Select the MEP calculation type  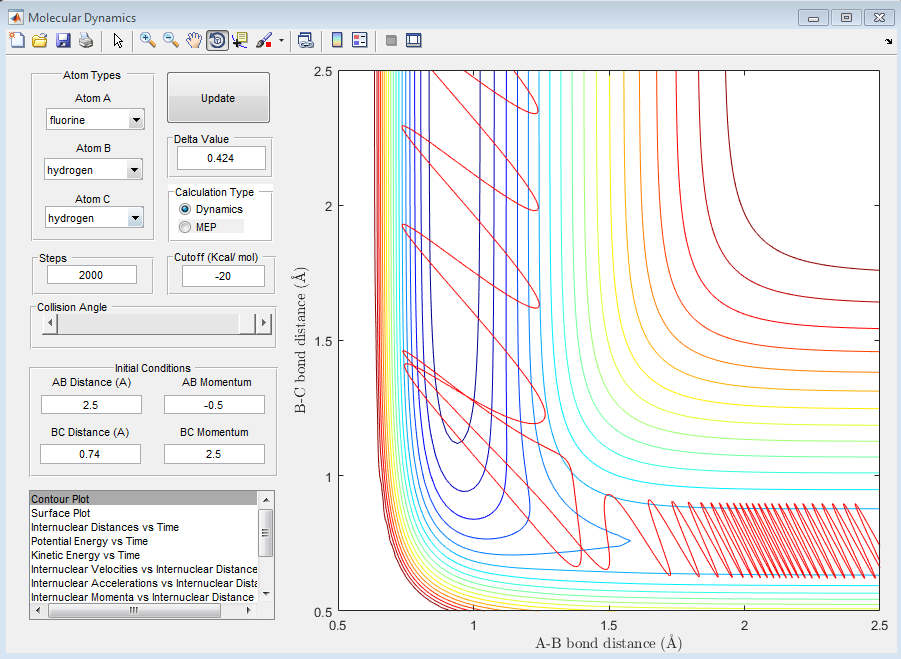(x=185, y=227)
